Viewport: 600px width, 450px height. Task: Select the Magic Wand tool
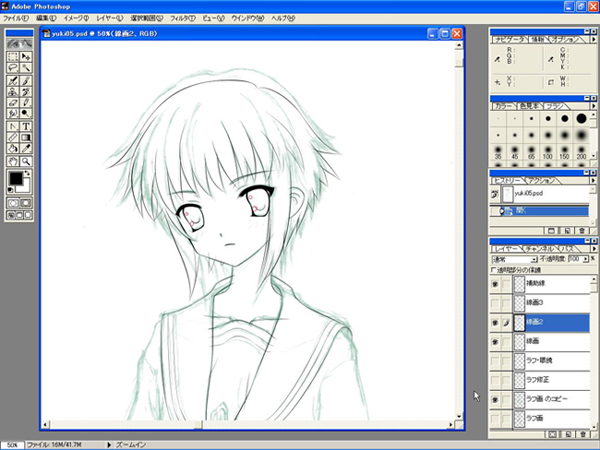tap(26, 68)
